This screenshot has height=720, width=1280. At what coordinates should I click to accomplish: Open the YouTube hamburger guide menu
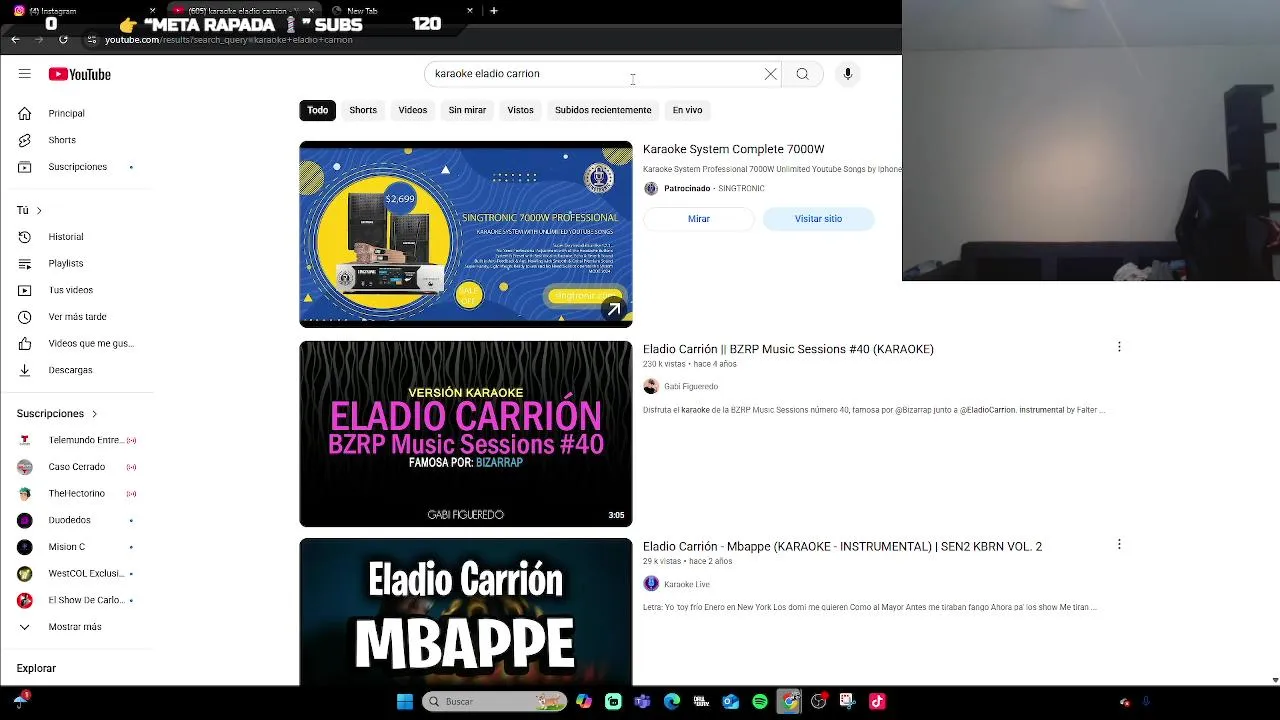pyautogui.click(x=25, y=74)
